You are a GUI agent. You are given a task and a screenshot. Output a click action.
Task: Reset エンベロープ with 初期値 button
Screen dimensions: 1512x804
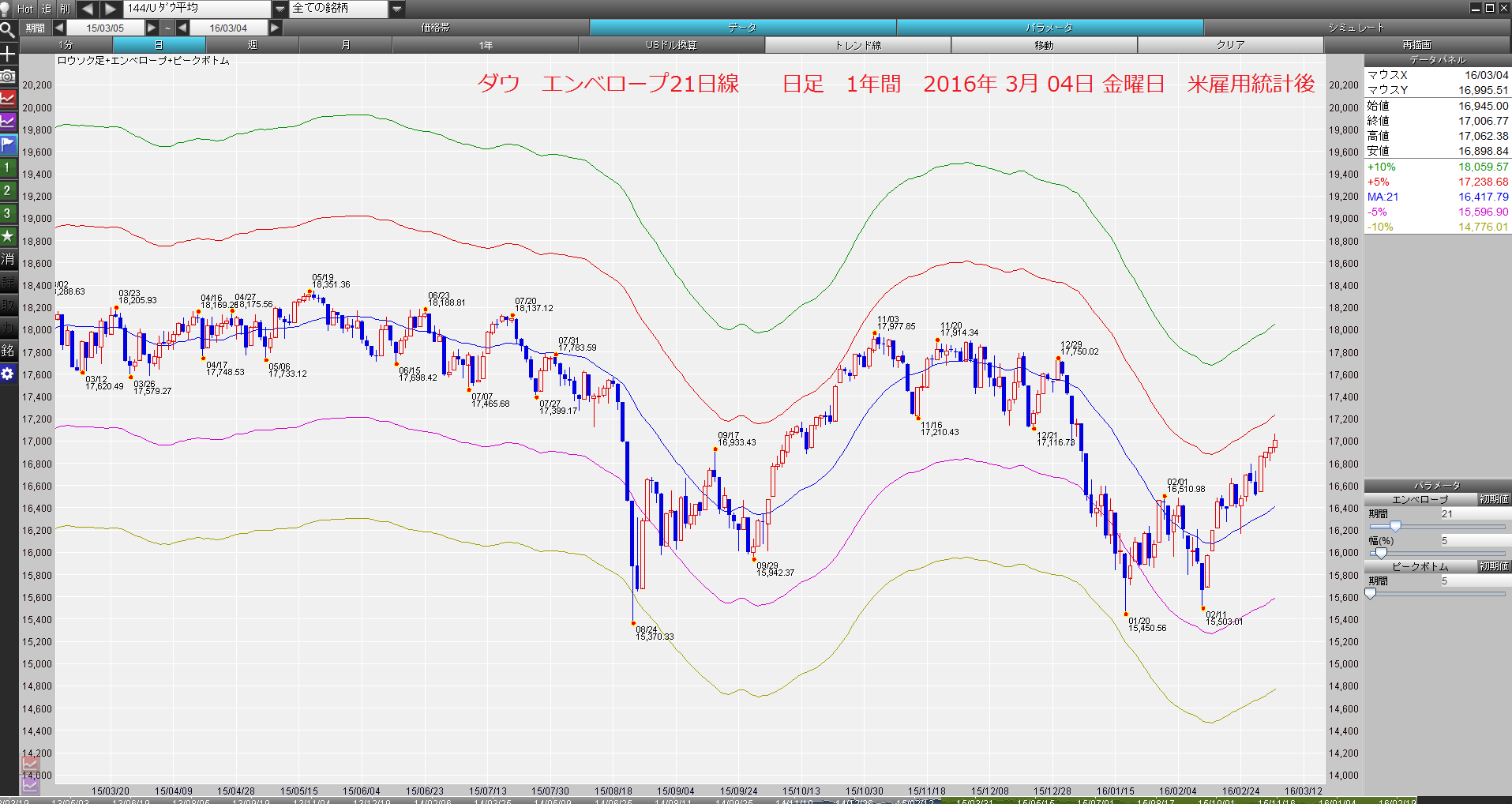[1494, 499]
